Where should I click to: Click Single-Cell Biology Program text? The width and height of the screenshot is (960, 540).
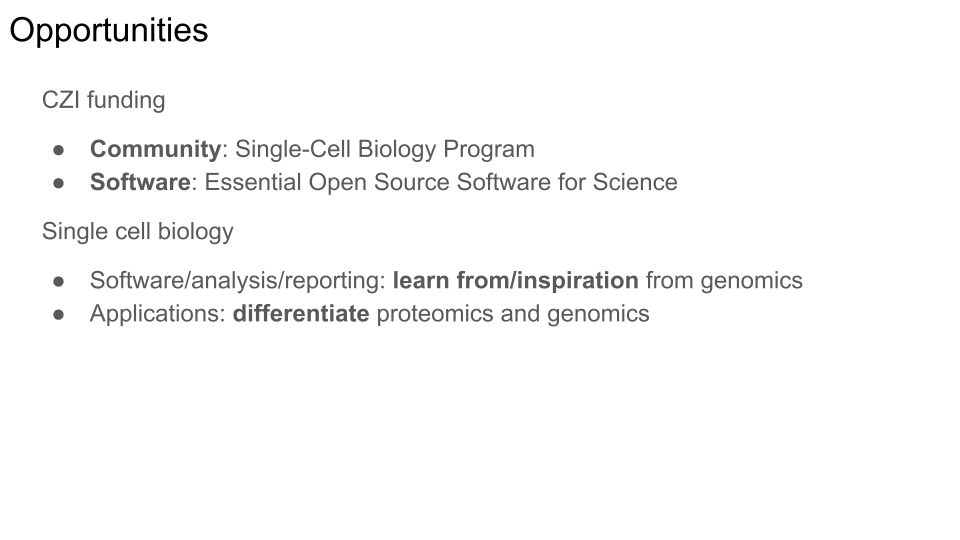[x=385, y=149]
